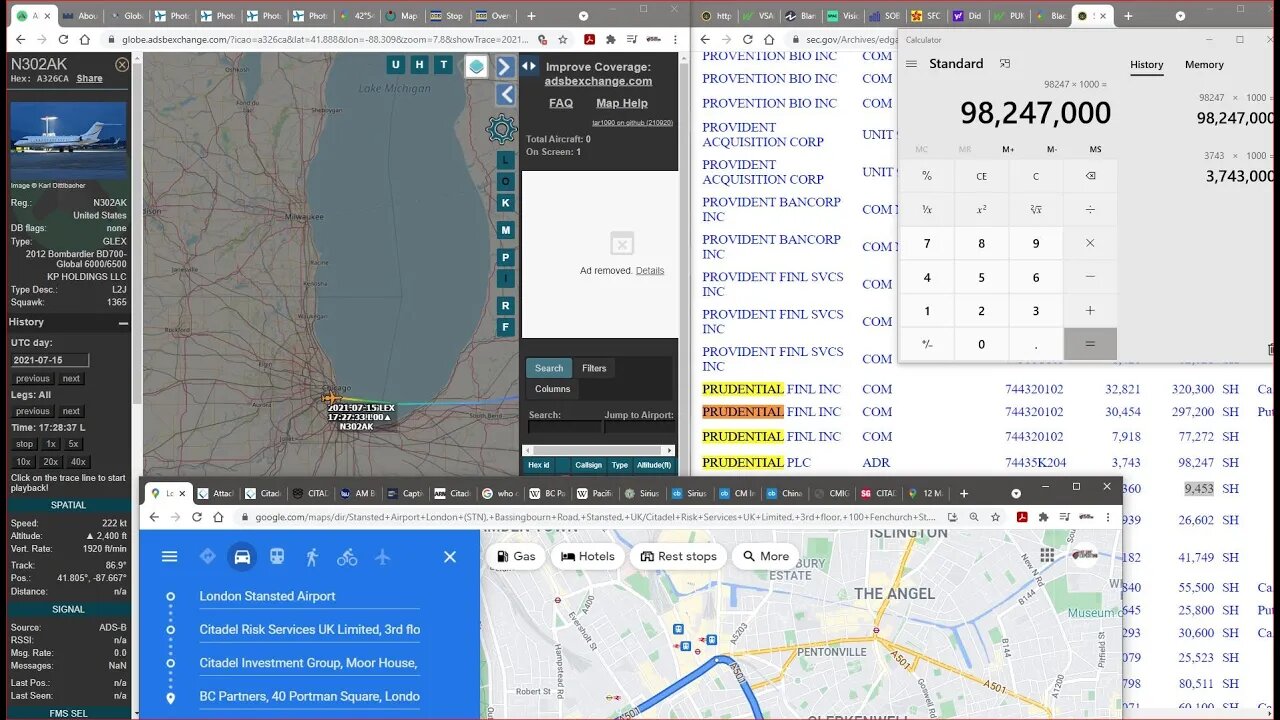This screenshot has width=1280, height=720.
Task: Open the adsbexchange.com coverage link
Action: [598, 81]
